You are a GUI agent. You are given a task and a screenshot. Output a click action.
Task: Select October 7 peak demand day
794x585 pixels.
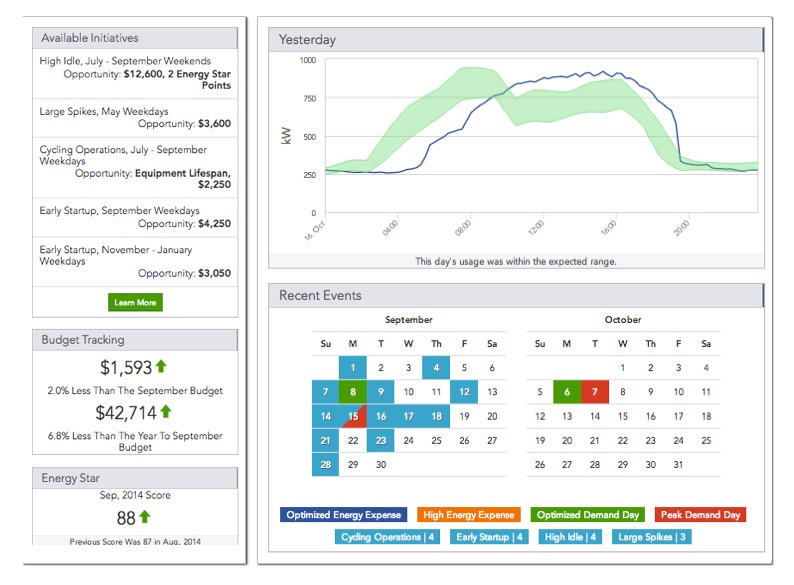point(595,393)
